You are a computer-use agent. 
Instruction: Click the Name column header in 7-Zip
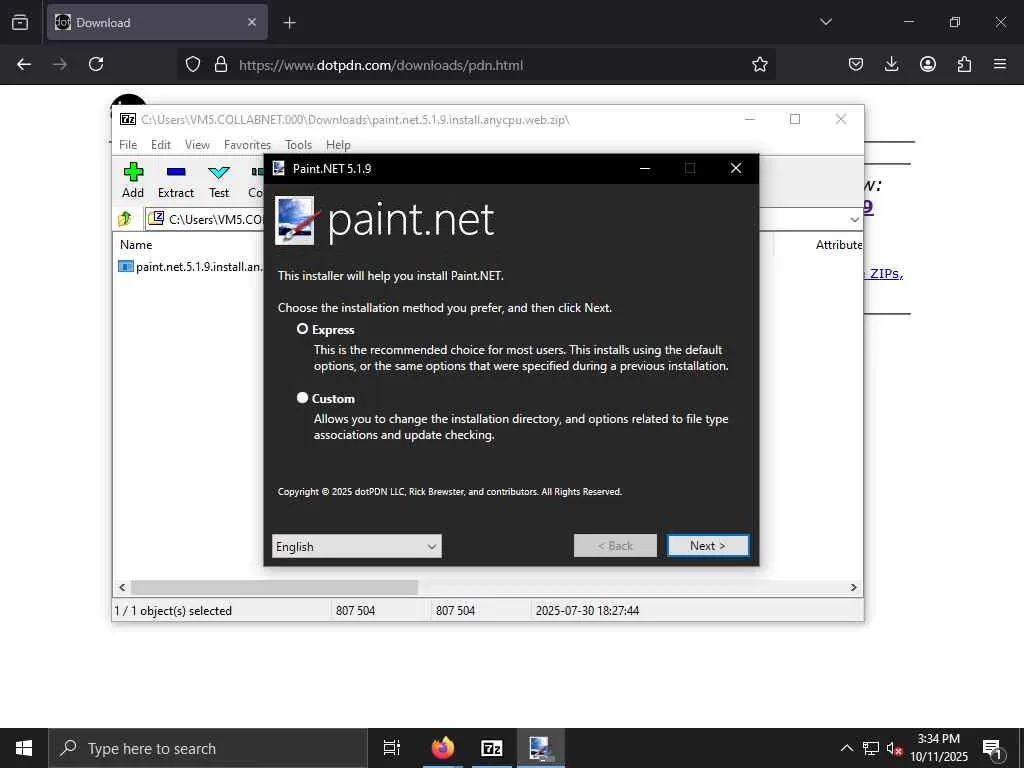[136, 245]
